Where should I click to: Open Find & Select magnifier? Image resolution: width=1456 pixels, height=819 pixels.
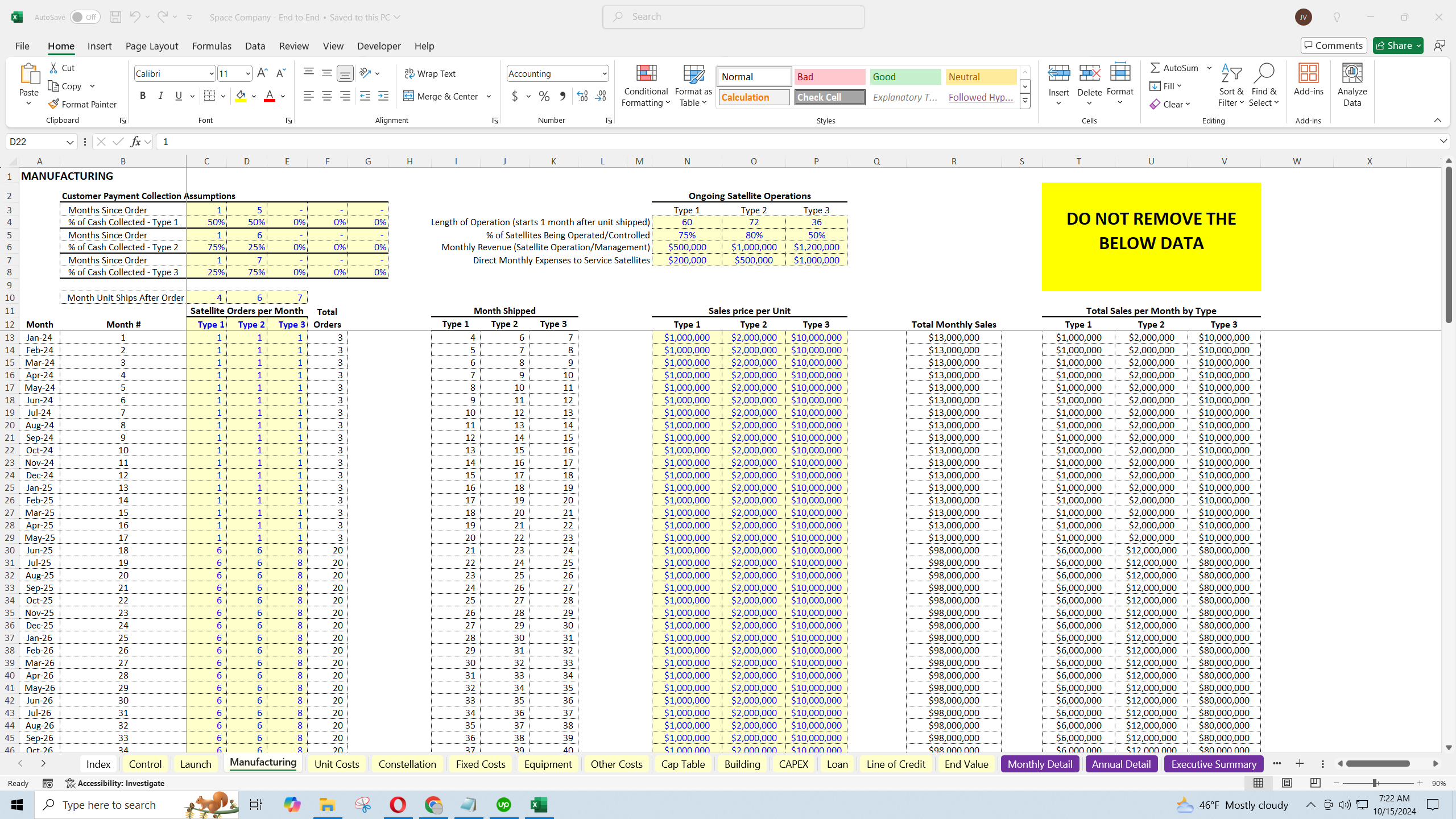coord(1264,85)
